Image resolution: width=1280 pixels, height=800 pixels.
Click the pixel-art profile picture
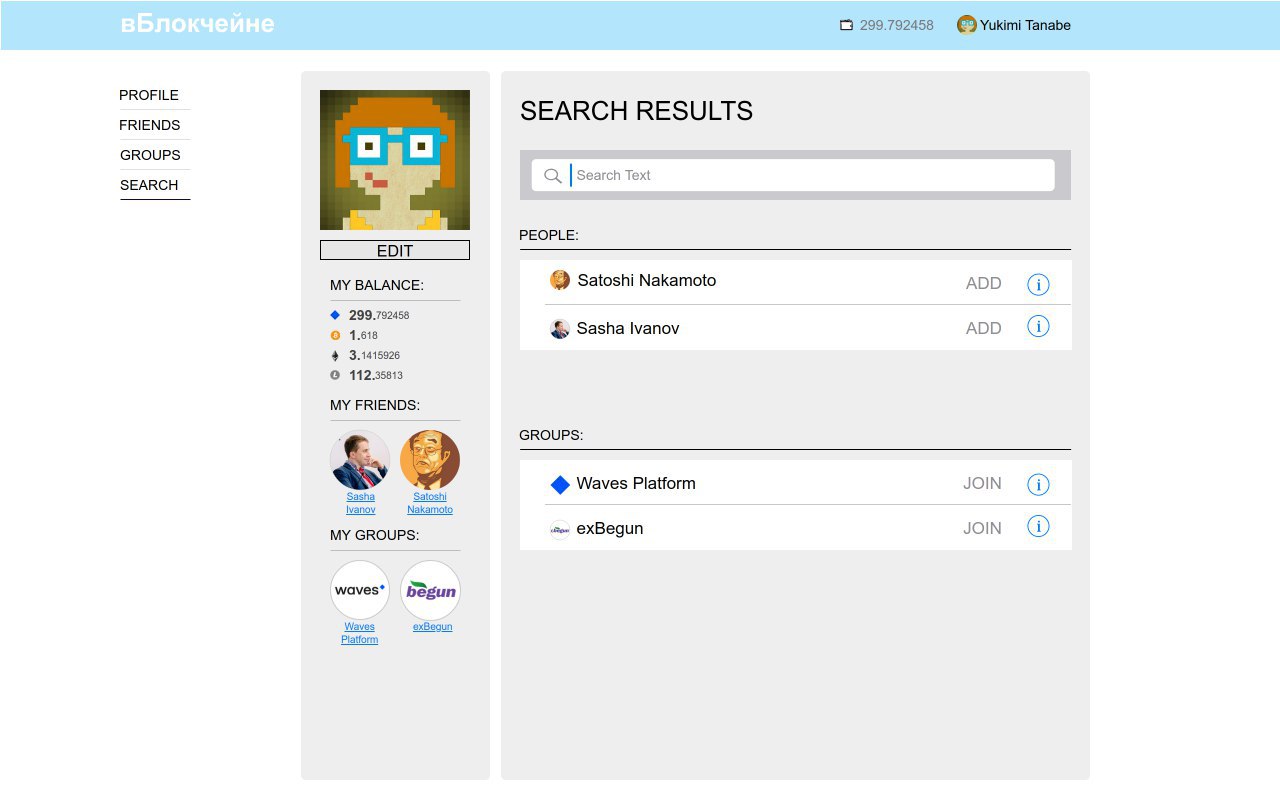pos(395,160)
